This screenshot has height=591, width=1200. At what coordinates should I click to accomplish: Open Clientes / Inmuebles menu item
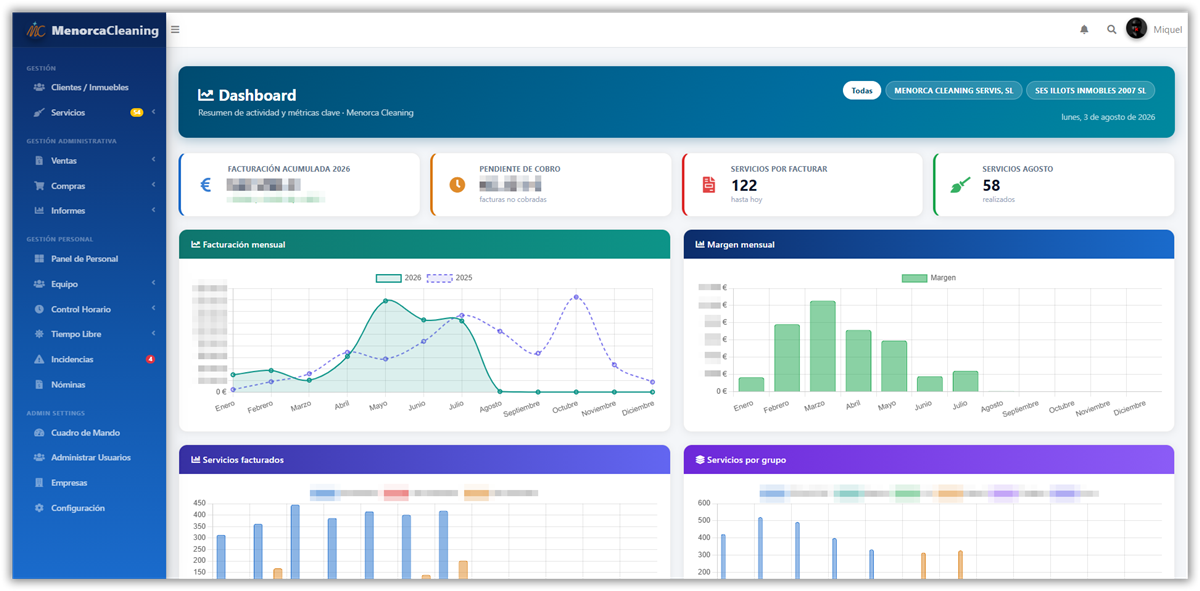89,87
